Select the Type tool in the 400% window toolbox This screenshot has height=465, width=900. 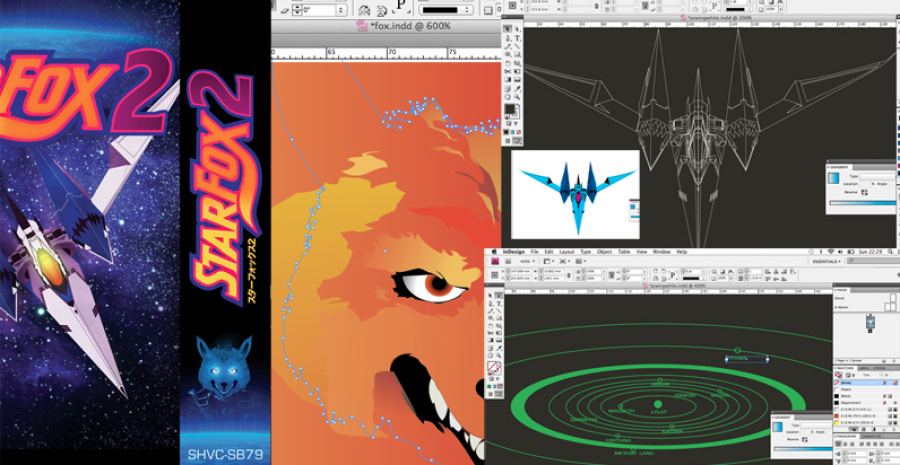coord(499,304)
